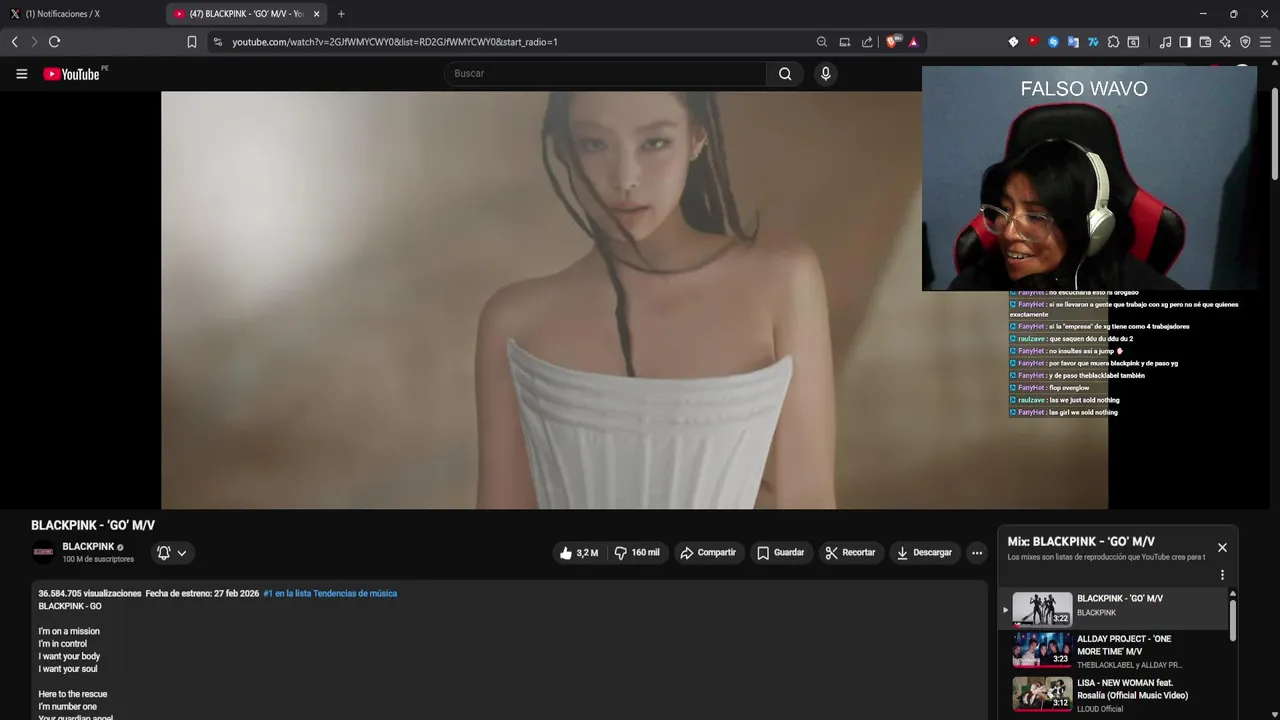
Task: Toggle the notification bell for BLACKPINK
Action: 164,553
